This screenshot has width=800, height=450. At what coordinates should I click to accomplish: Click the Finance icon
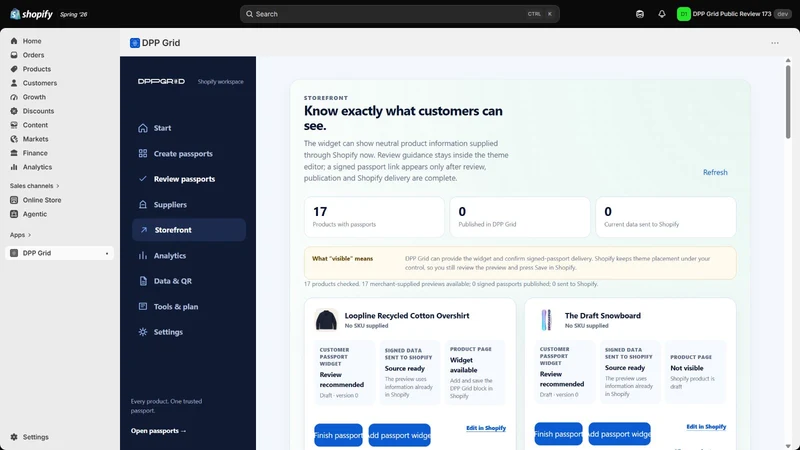(x=14, y=153)
